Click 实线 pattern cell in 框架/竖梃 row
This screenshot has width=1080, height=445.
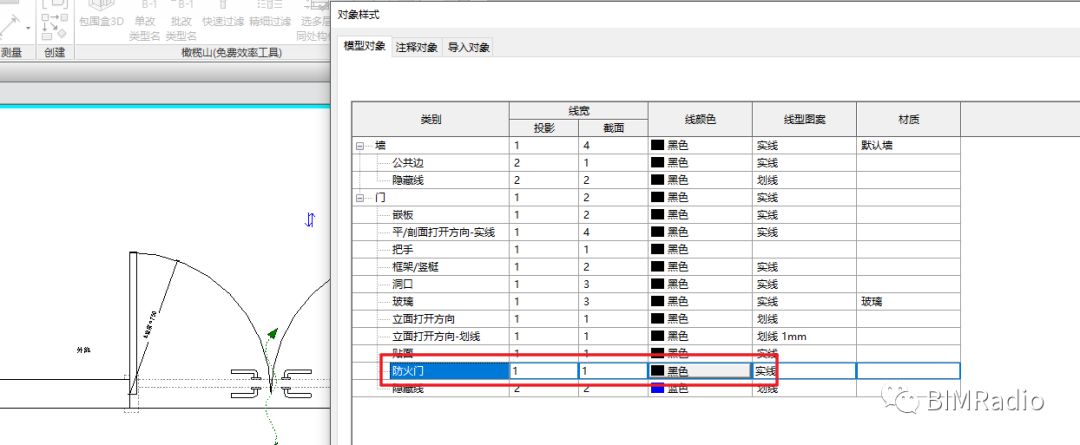point(804,267)
